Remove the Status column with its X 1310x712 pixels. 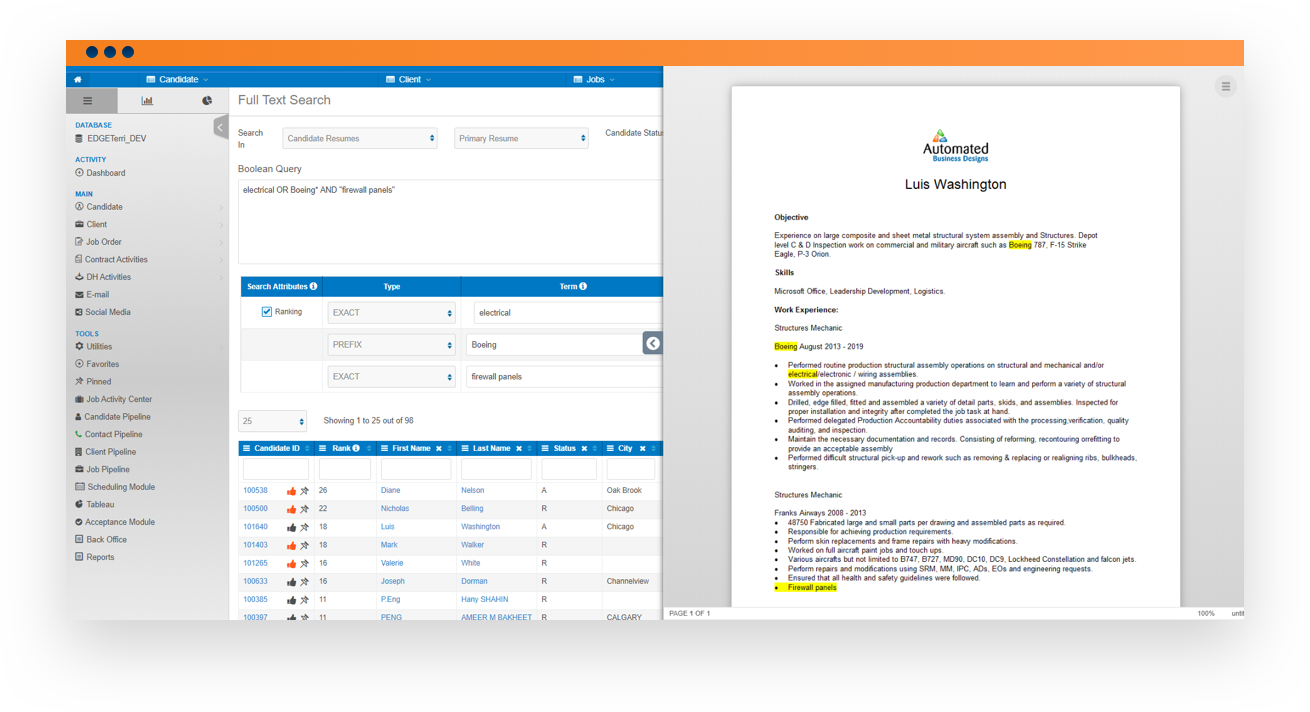584,449
